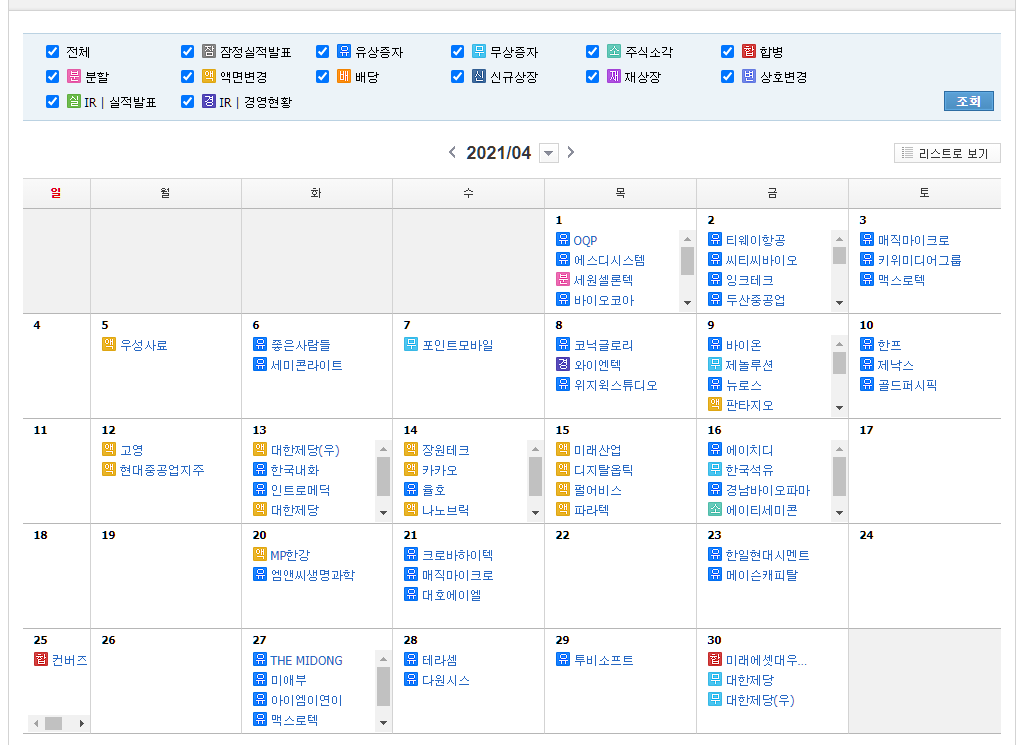The height and width of the screenshot is (745, 1026).
Task: Open 포인트모바일 event on April 7
Action: (x=457, y=345)
